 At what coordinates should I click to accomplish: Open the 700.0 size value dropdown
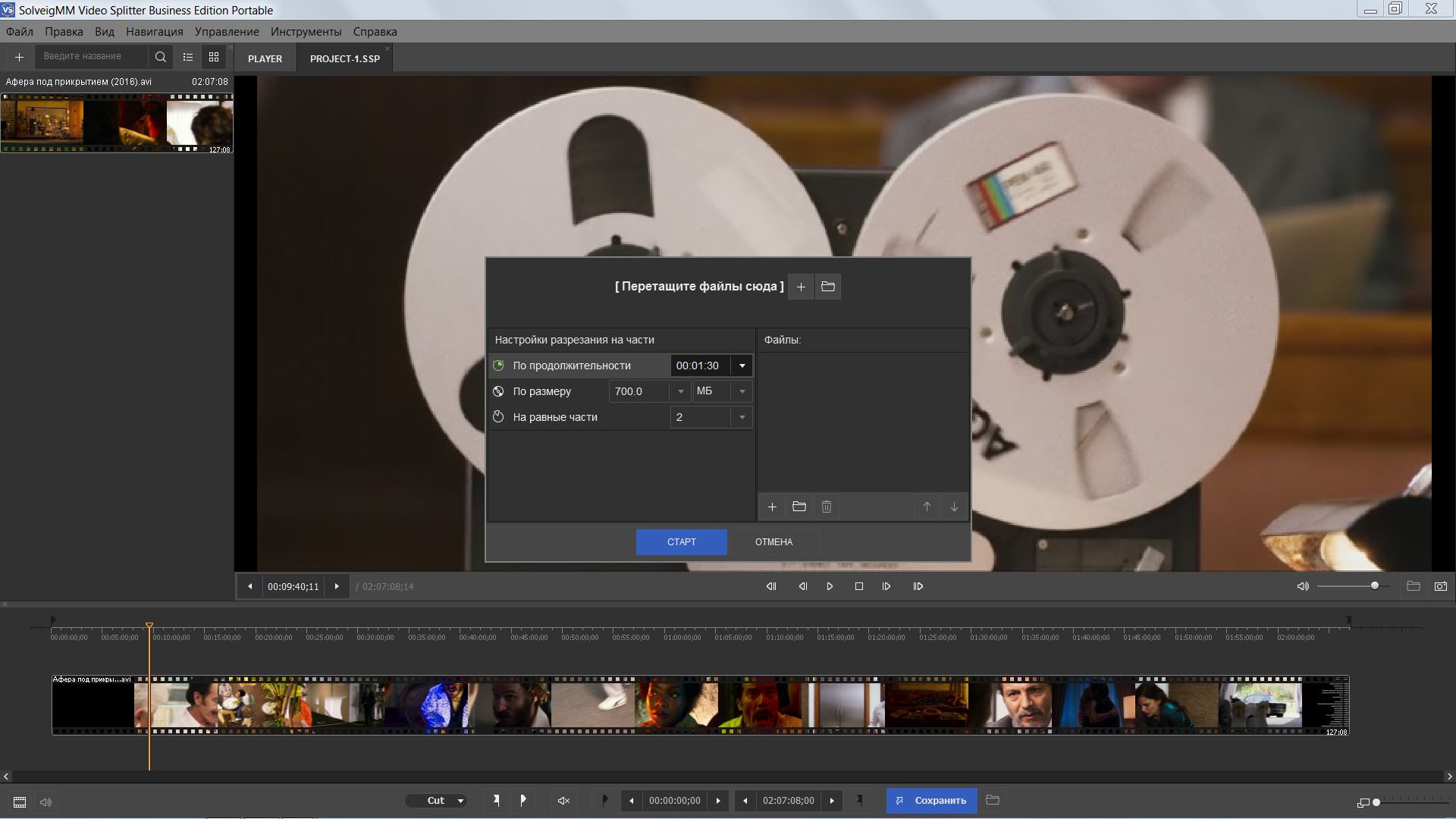click(x=680, y=391)
